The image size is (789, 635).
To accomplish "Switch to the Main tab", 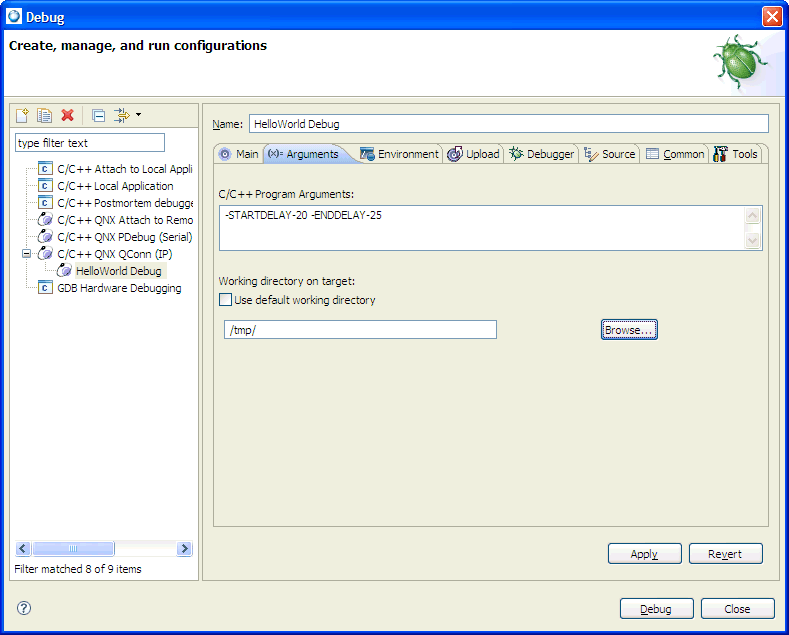I will point(238,154).
